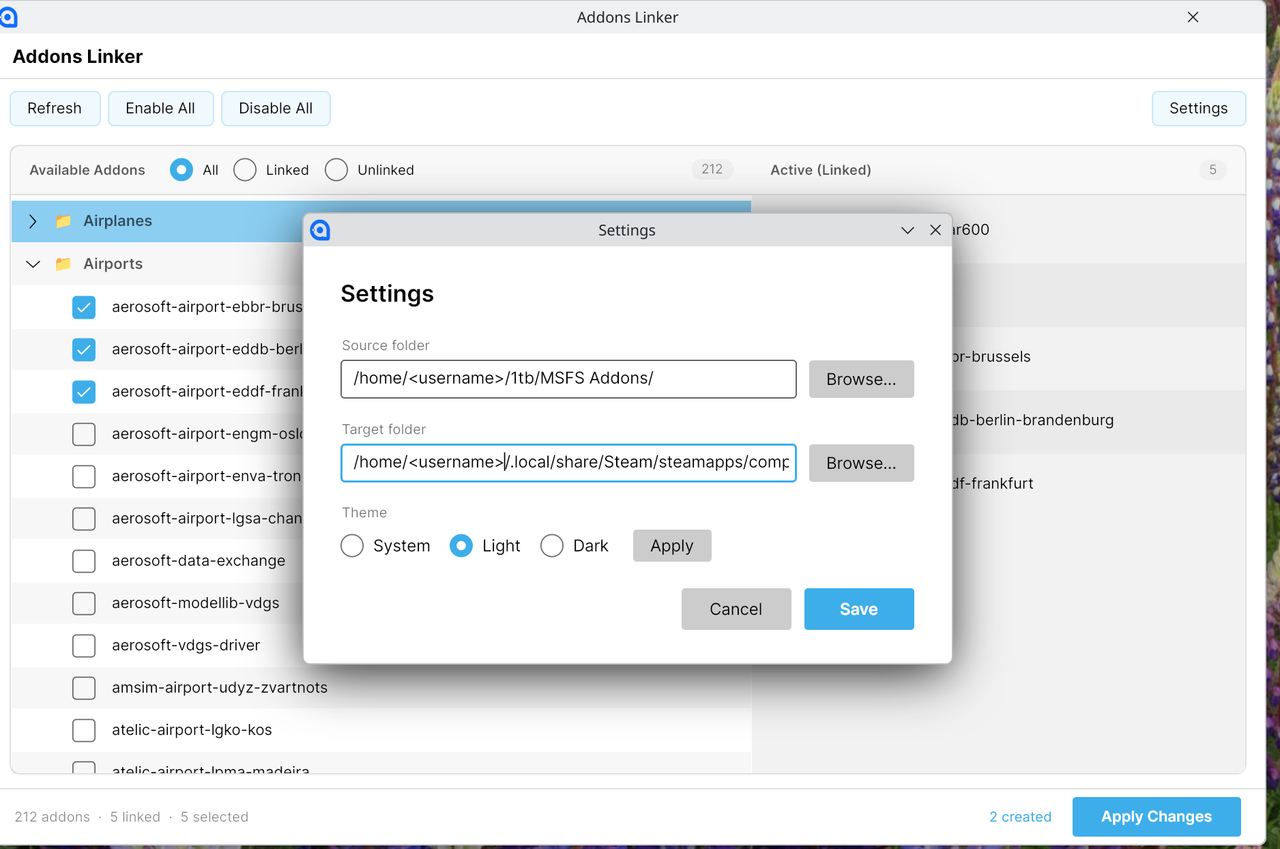Click the Active linked count badge showing 5

1213,170
